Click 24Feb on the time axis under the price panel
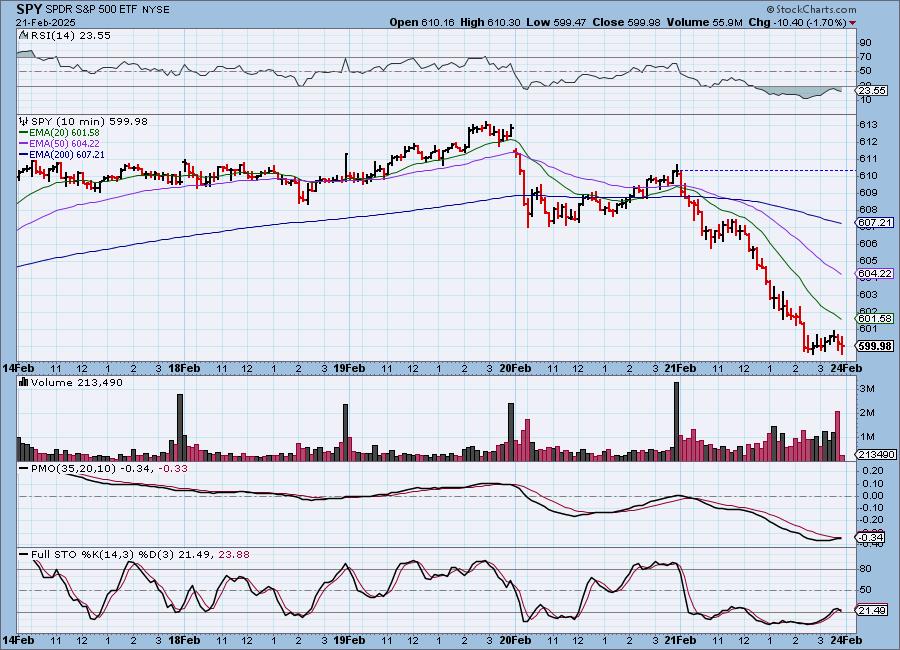 [846, 368]
